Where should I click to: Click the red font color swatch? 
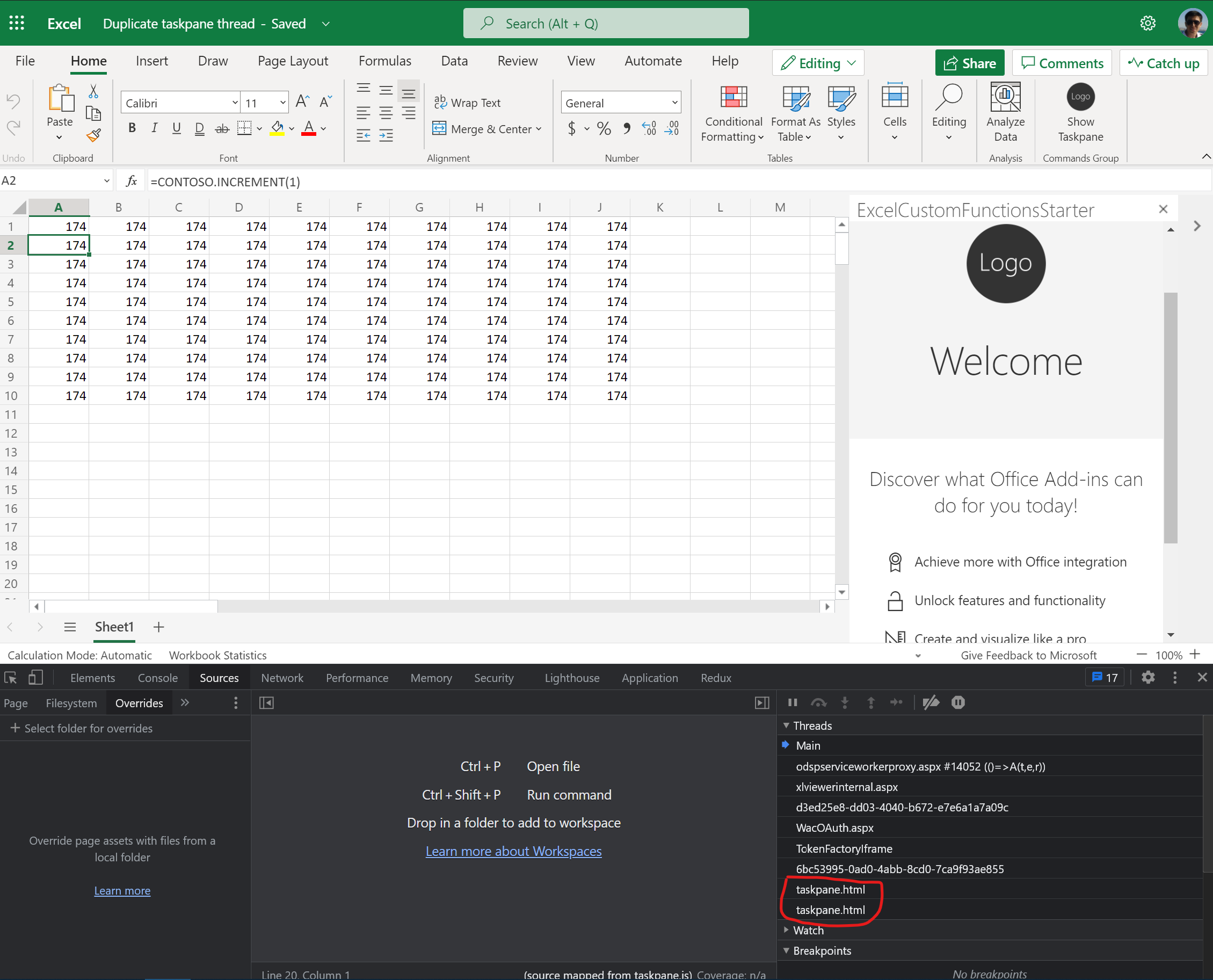point(308,129)
